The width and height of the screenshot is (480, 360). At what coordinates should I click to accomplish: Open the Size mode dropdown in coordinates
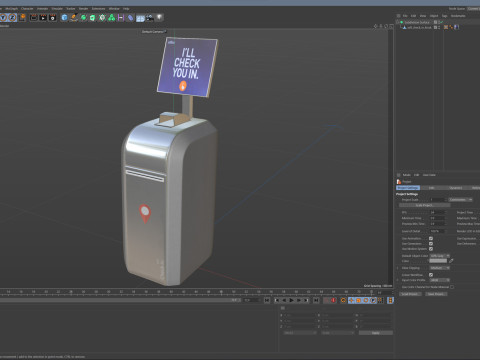coord(338,333)
